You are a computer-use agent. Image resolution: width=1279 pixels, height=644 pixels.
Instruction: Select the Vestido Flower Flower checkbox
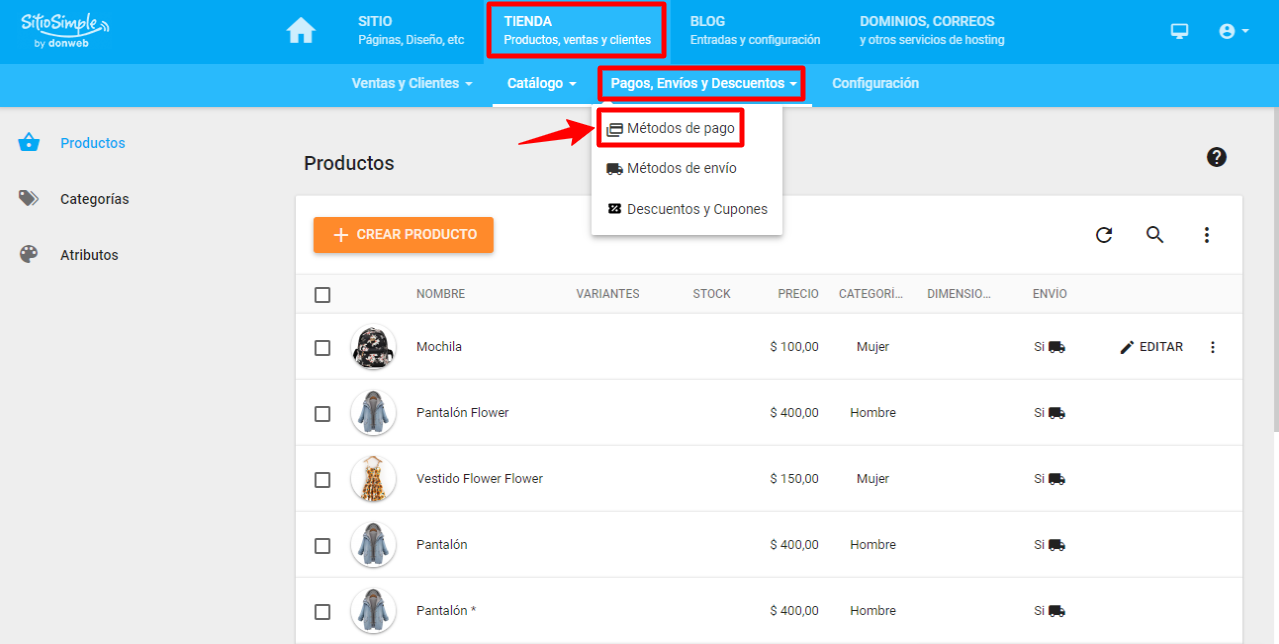(322, 480)
